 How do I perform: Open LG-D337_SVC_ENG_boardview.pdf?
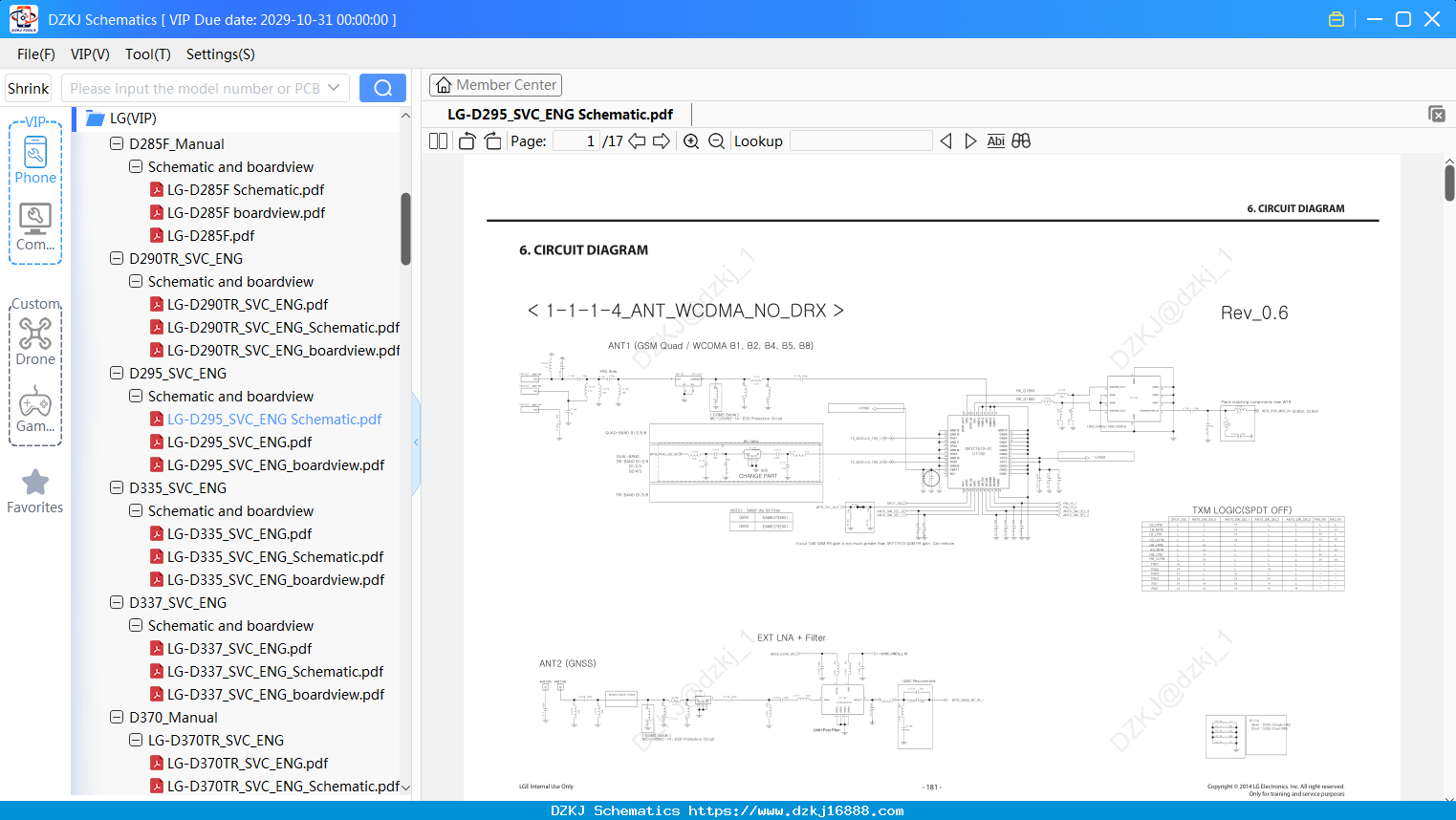(x=275, y=694)
